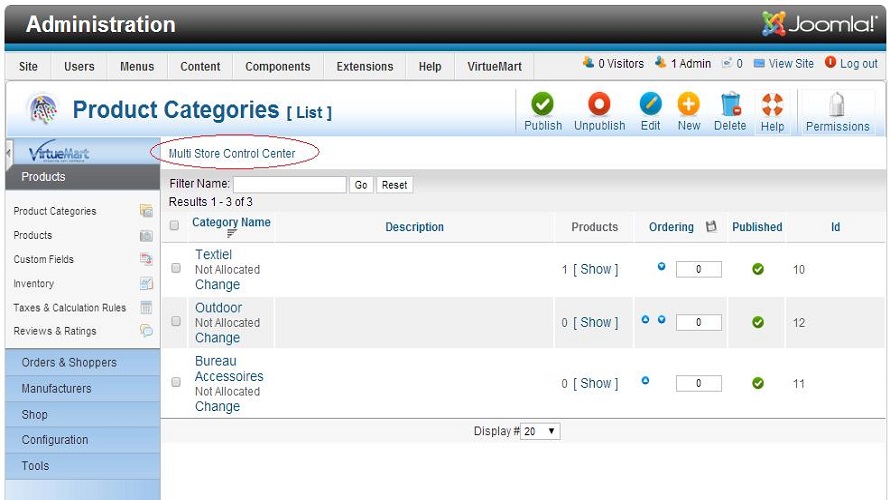Click Show products link for Textiel
This screenshot has height=500, width=890.
click(x=595, y=269)
